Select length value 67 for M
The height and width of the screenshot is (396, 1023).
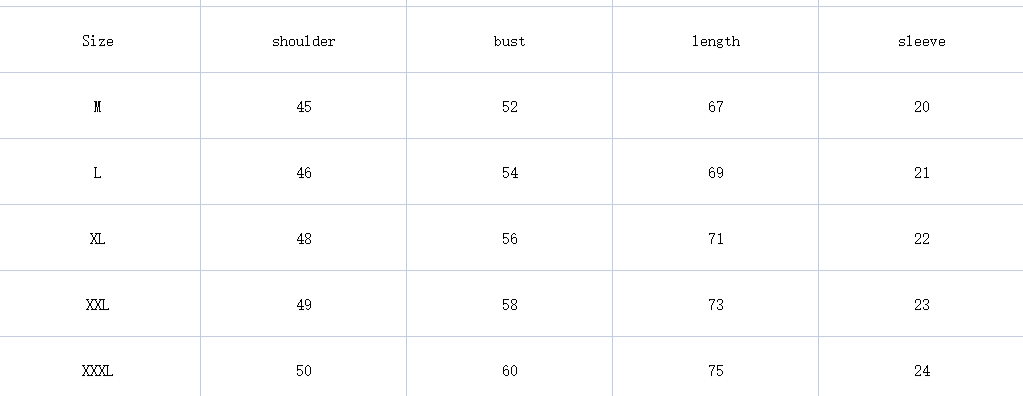point(716,107)
